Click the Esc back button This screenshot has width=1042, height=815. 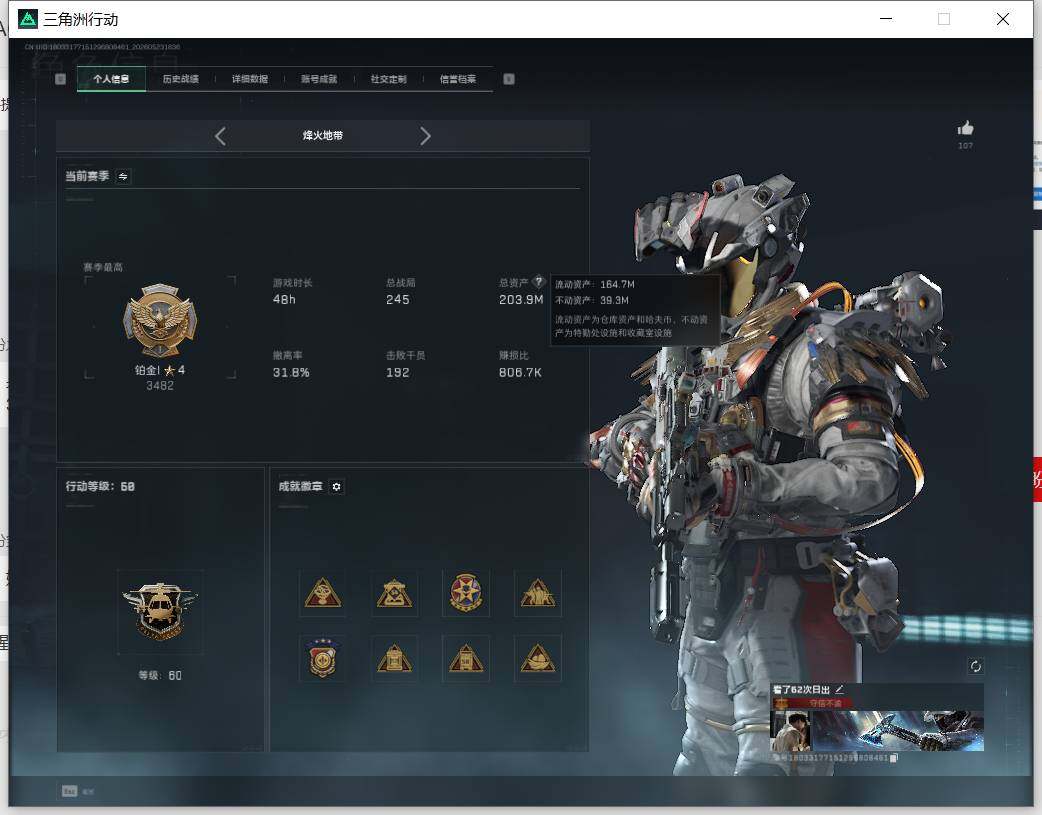coord(70,791)
